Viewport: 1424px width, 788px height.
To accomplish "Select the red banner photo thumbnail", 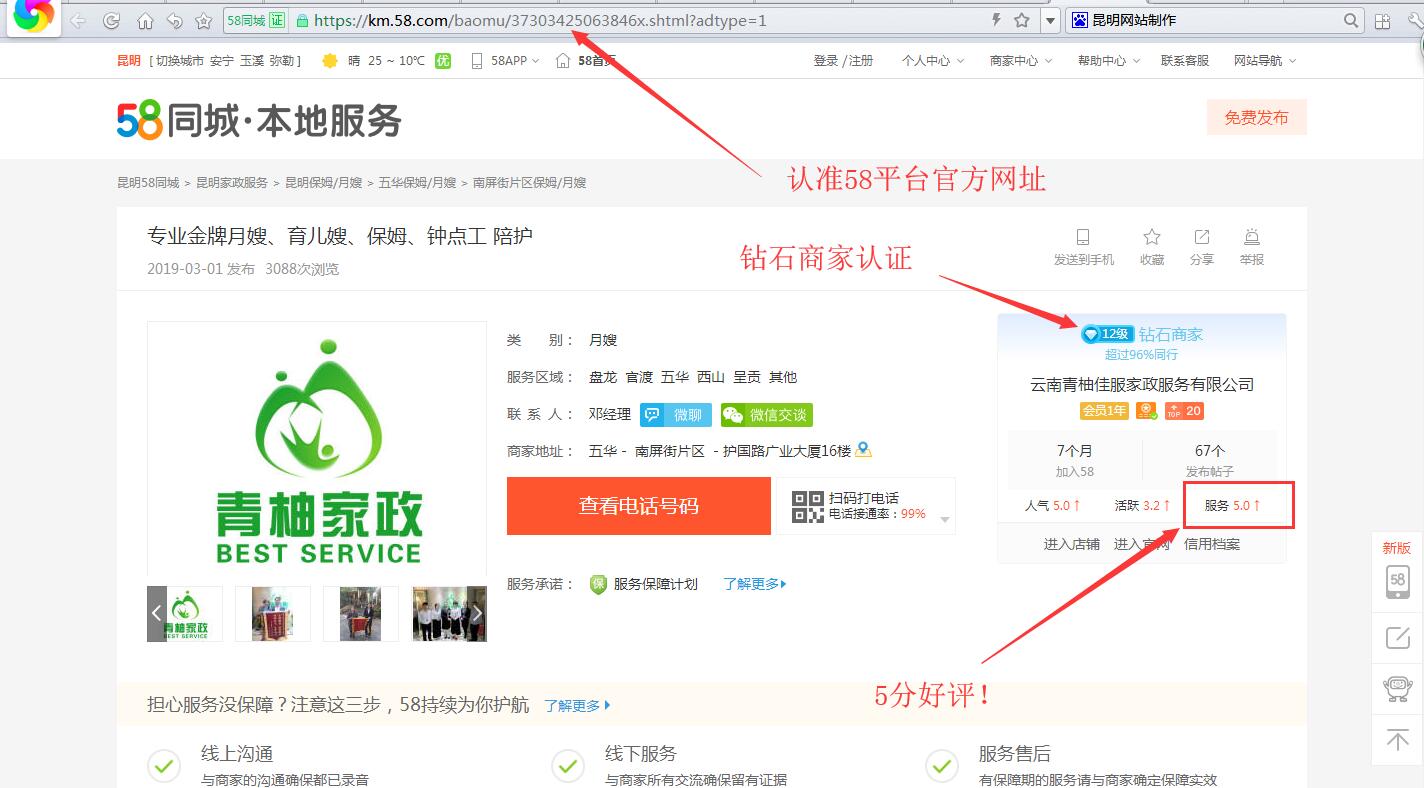I will click(x=273, y=613).
